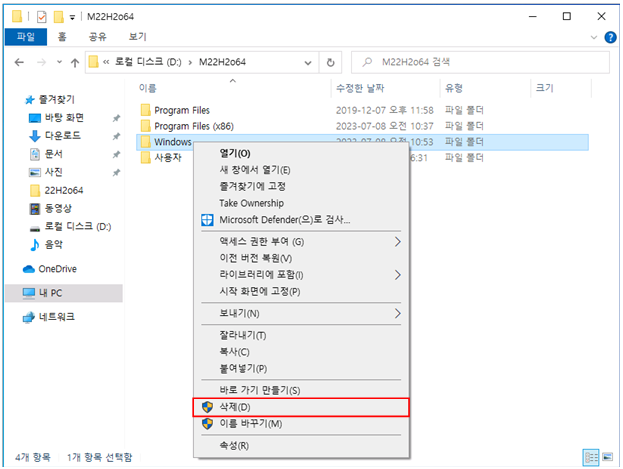This screenshot has height=469, width=623.
Task: Expand 액세스 권한 부여 (G) submenu
Action: (x=301, y=242)
